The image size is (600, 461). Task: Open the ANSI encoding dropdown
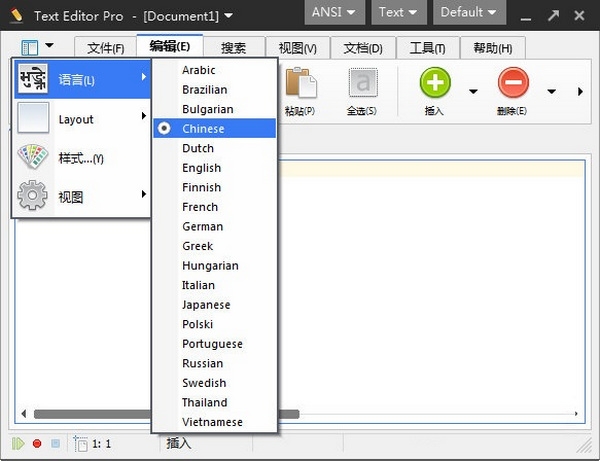pos(334,12)
